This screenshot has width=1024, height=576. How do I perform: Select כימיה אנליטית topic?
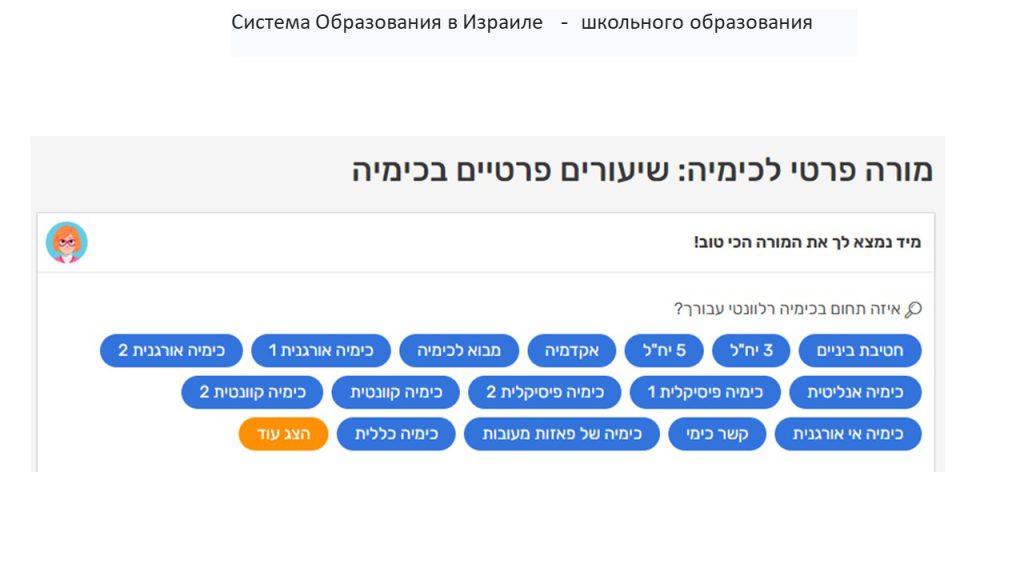tap(855, 393)
